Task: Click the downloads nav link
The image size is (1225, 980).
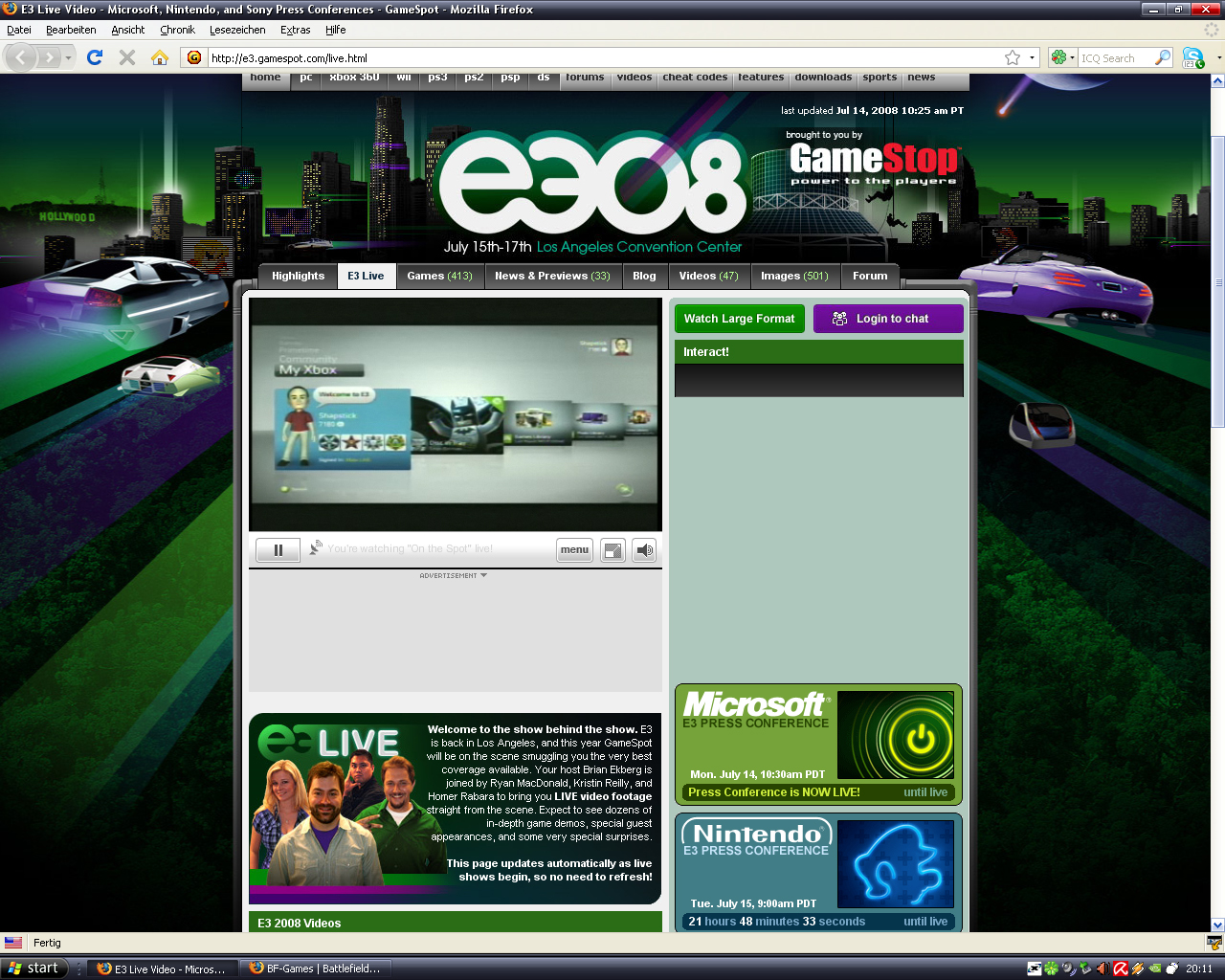Action: [x=823, y=78]
